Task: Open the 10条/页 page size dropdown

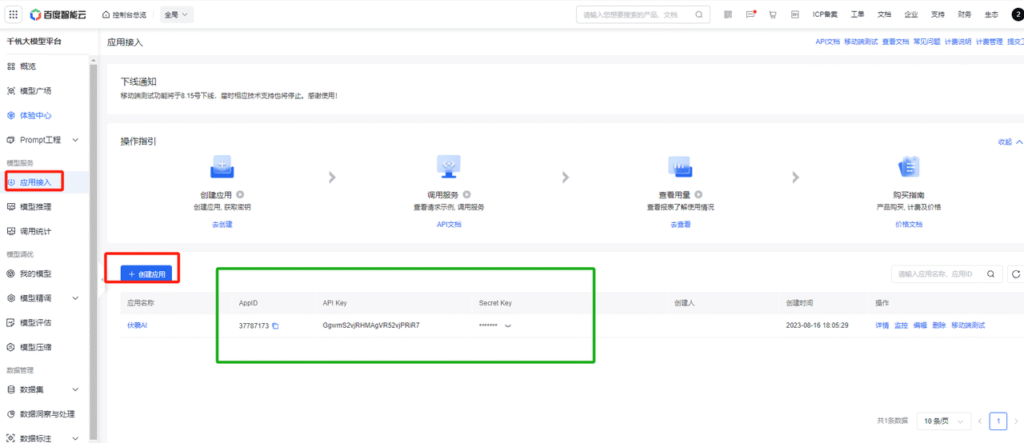Action: pyautogui.click(x=944, y=421)
